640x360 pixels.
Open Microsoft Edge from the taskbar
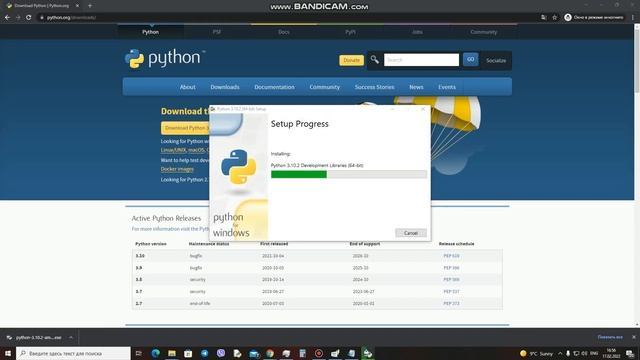click(x=156, y=353)
